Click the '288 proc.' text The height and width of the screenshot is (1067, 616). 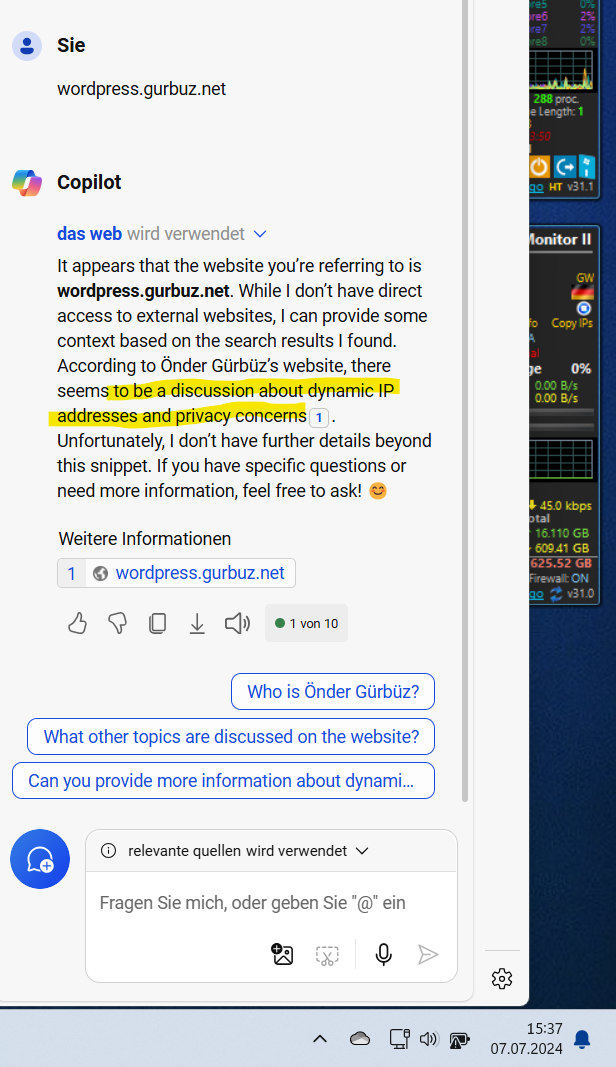click(556, 99)
